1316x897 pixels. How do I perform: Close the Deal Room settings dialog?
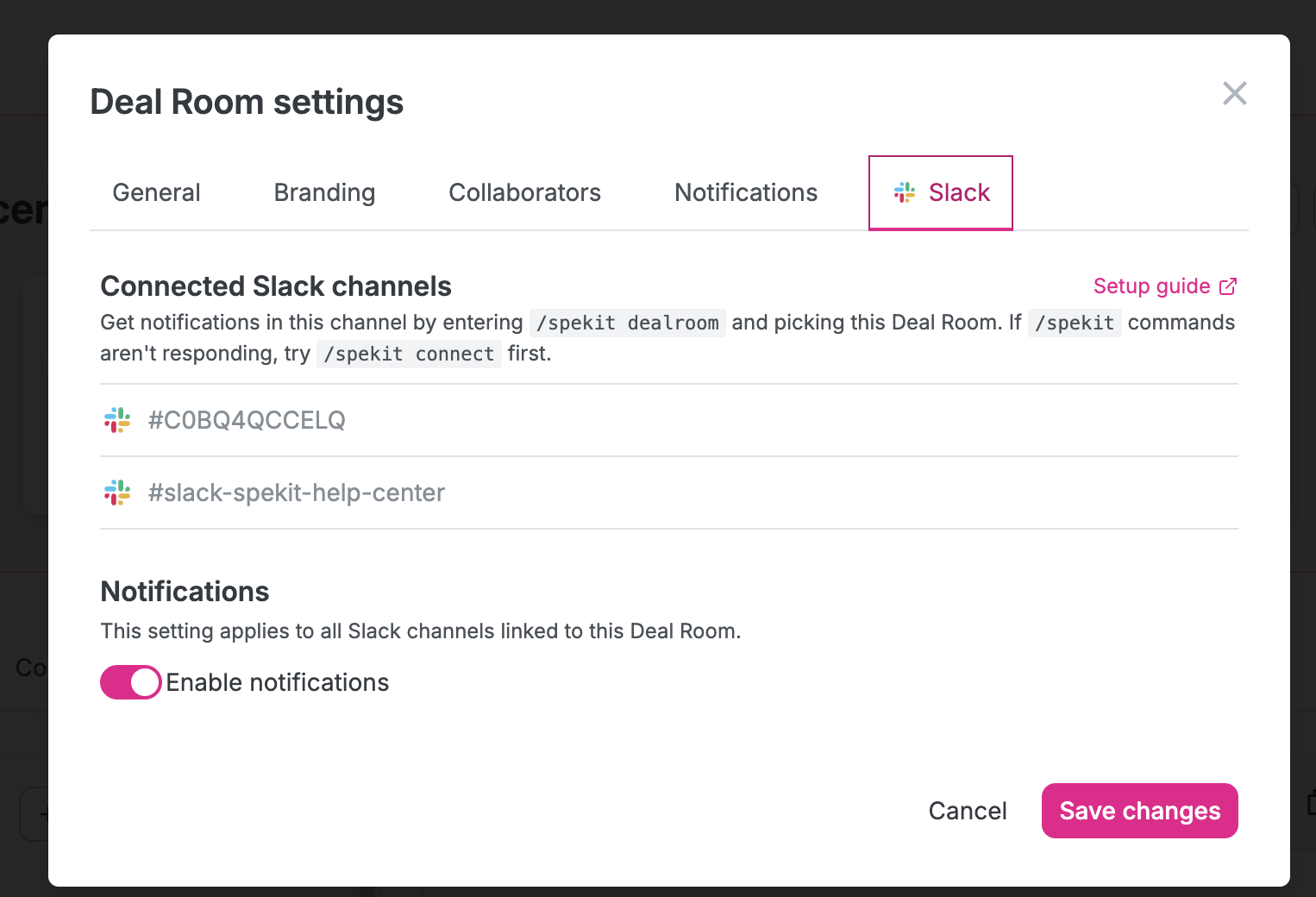tap(1235, 93)
